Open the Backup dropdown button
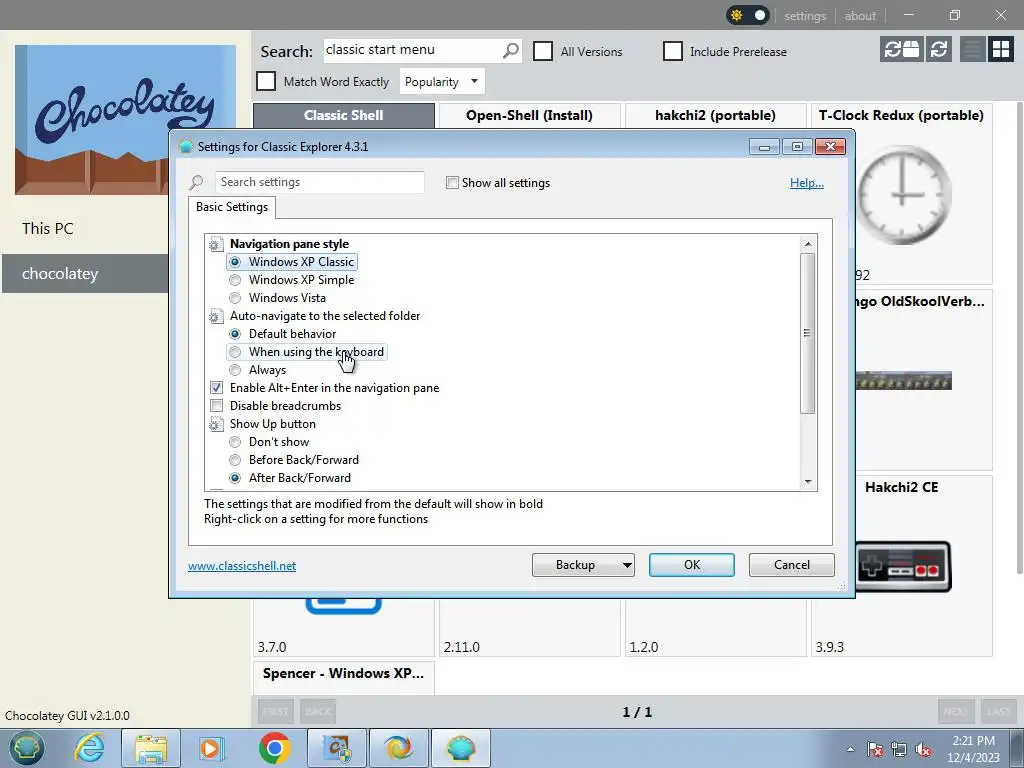 [583, 565]
